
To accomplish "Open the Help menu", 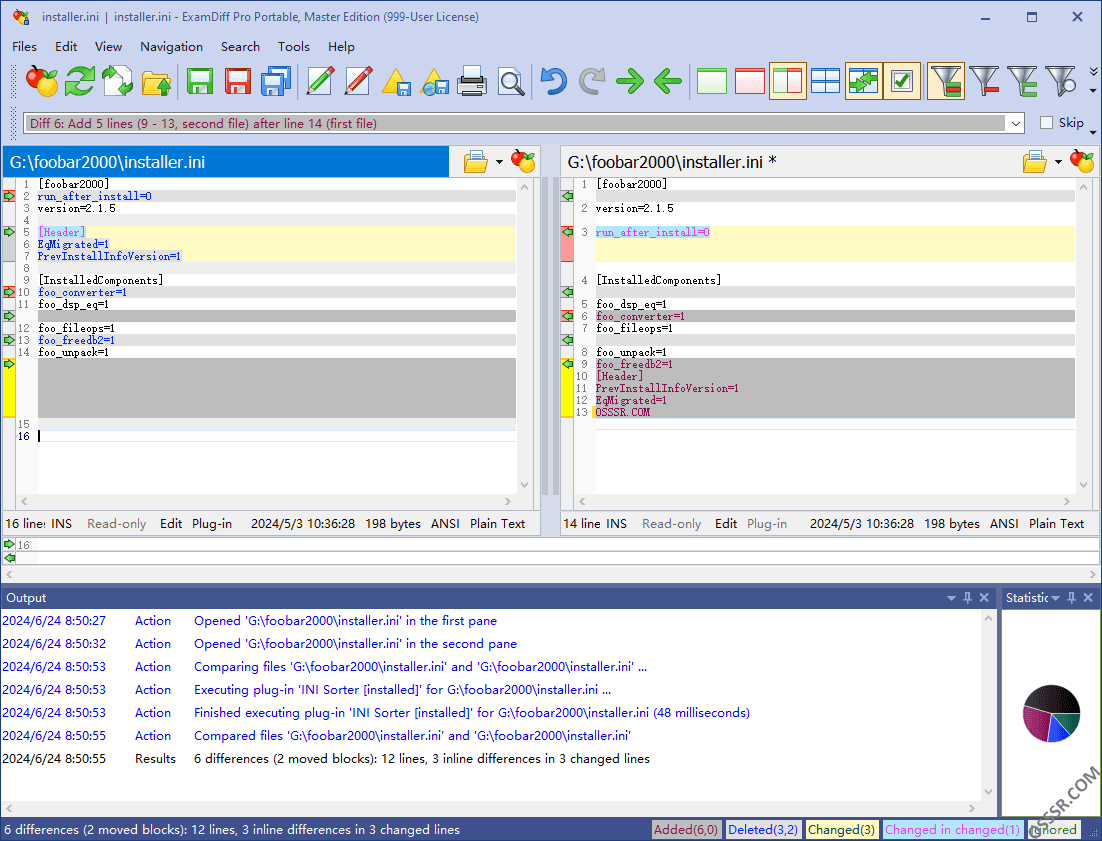I will [341, 46].
